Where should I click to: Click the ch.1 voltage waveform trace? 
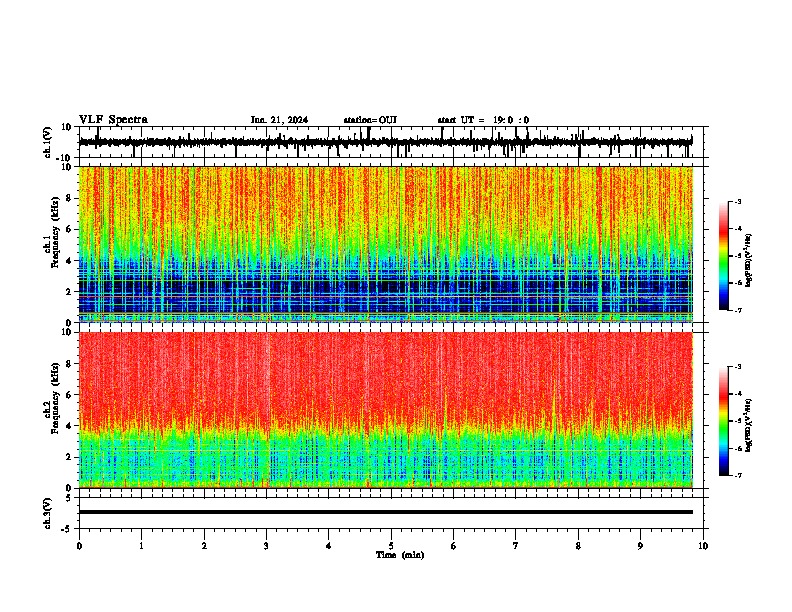click(x=386, y=142)
